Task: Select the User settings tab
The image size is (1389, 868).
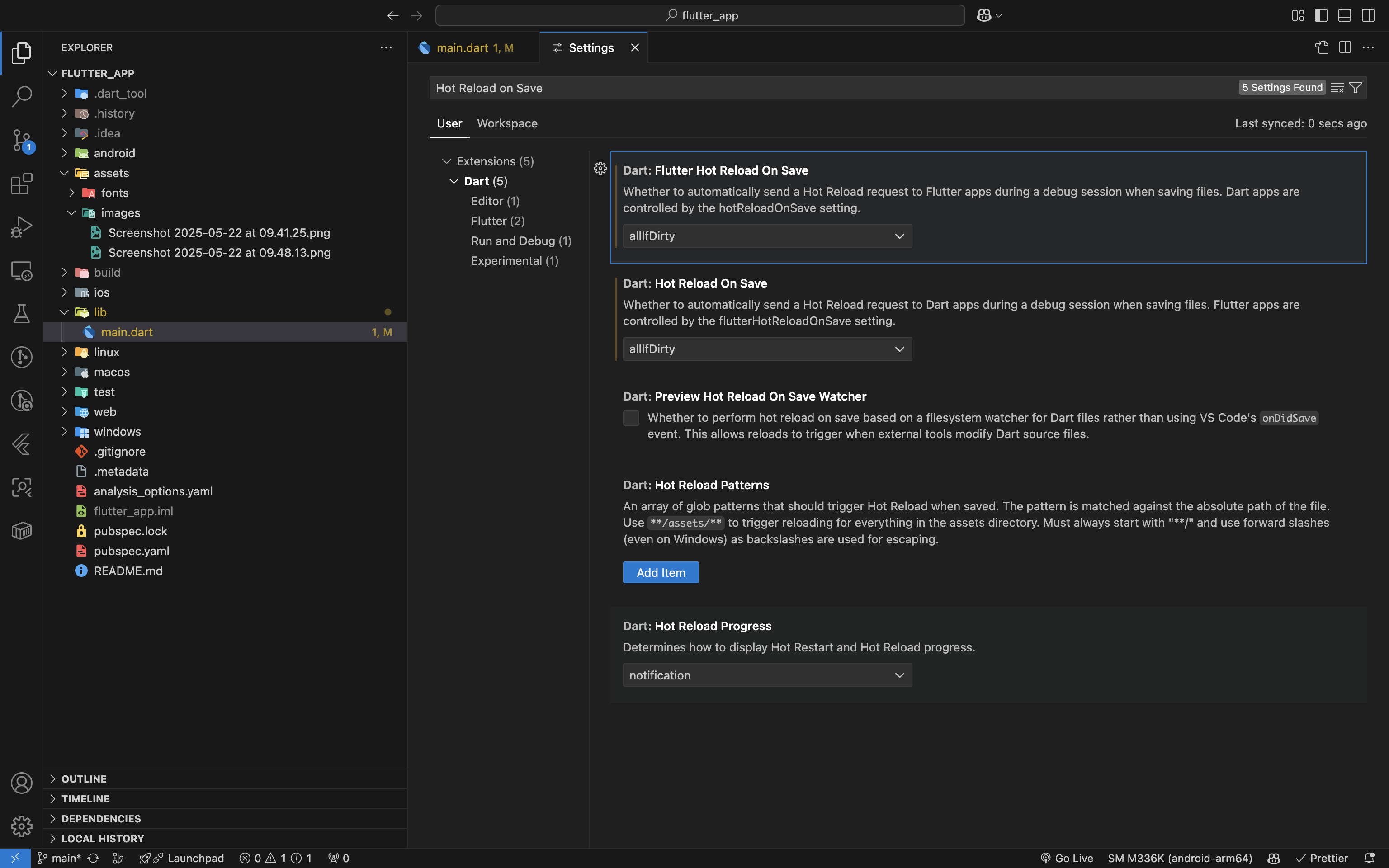Action: click(449, 123)
